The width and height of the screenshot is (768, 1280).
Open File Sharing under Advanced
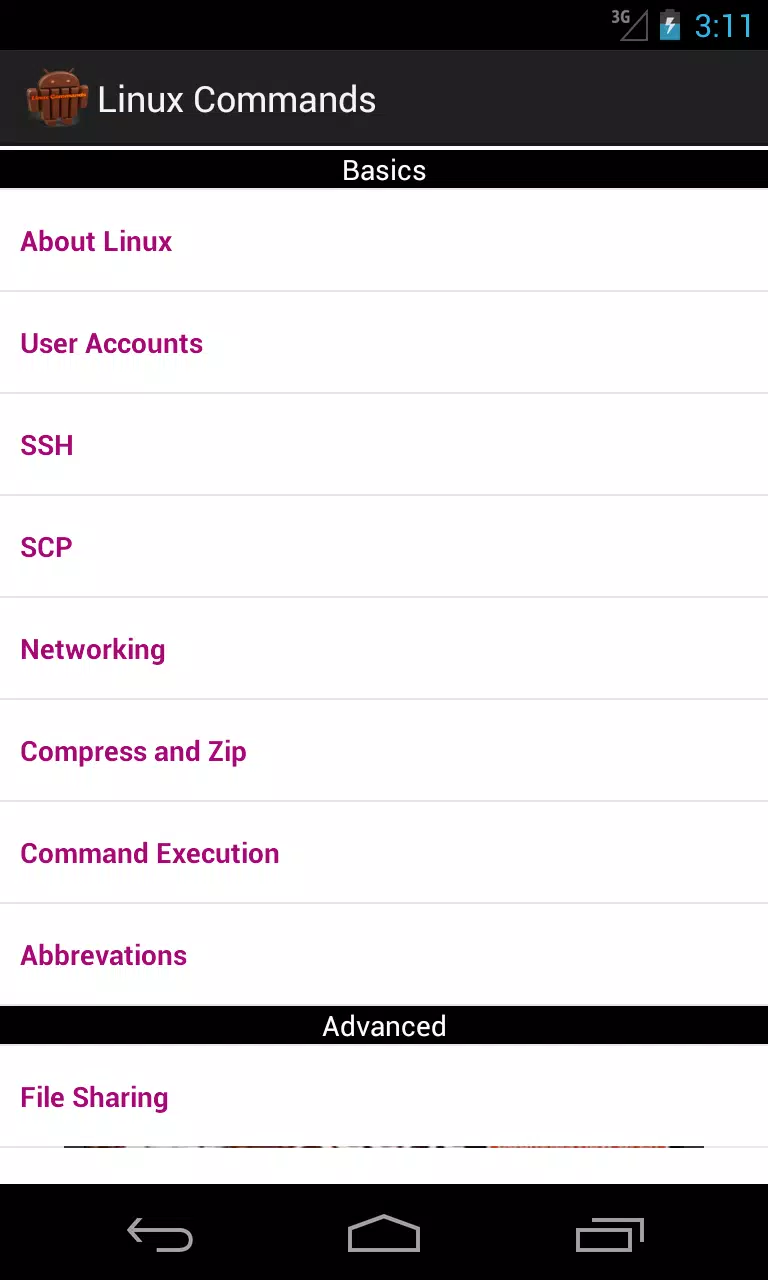tap(384, 1097)
